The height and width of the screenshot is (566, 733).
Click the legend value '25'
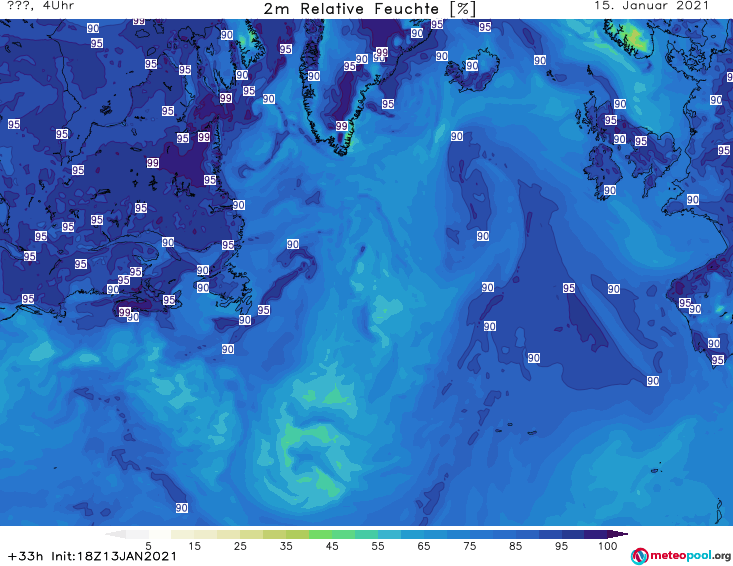click(x=240, y=545)
